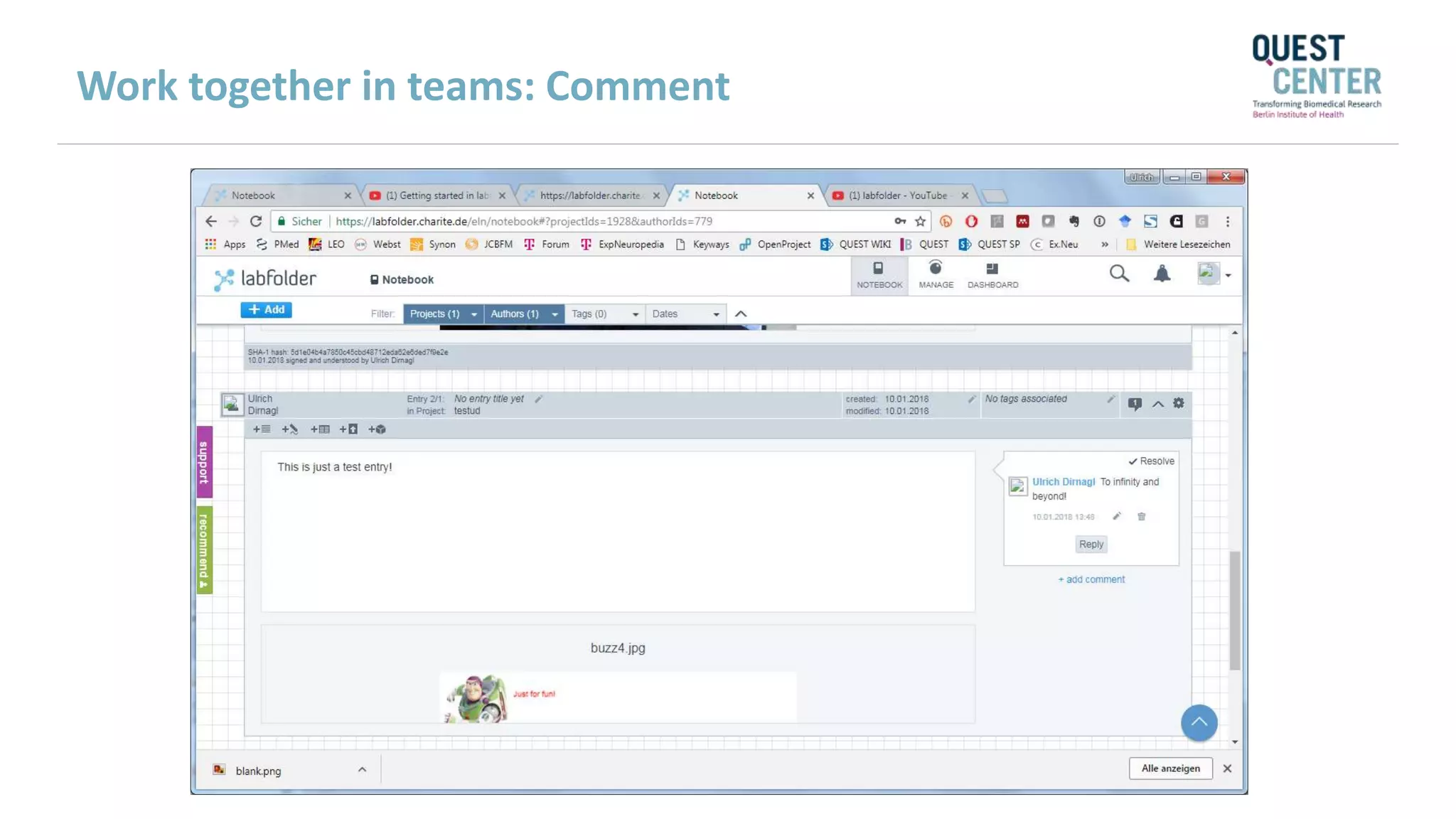
Task: Open the JCBFM bookmark
Action: point(489,245)
